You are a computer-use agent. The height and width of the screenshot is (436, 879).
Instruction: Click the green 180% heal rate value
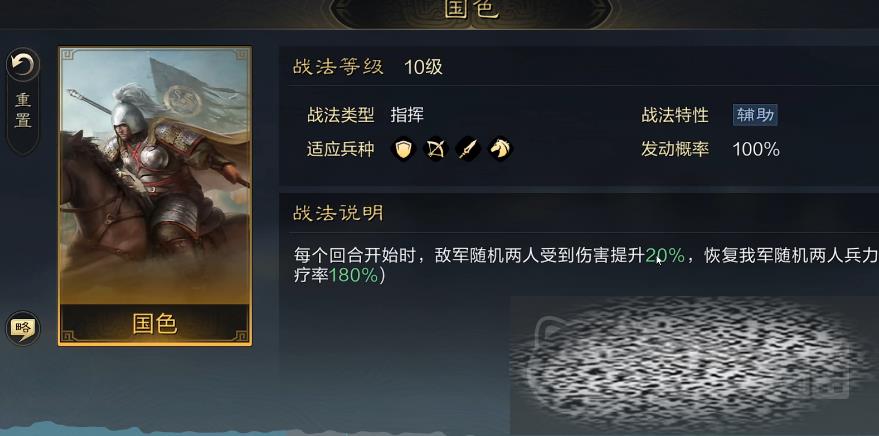click(353, 276)
